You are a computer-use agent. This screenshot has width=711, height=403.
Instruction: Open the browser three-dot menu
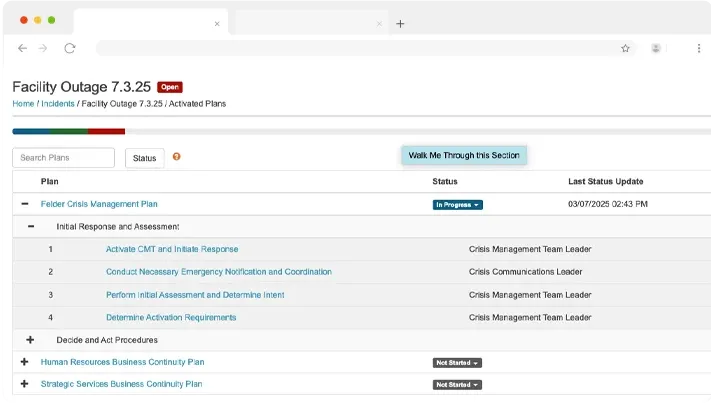click(x=699, y=48)
